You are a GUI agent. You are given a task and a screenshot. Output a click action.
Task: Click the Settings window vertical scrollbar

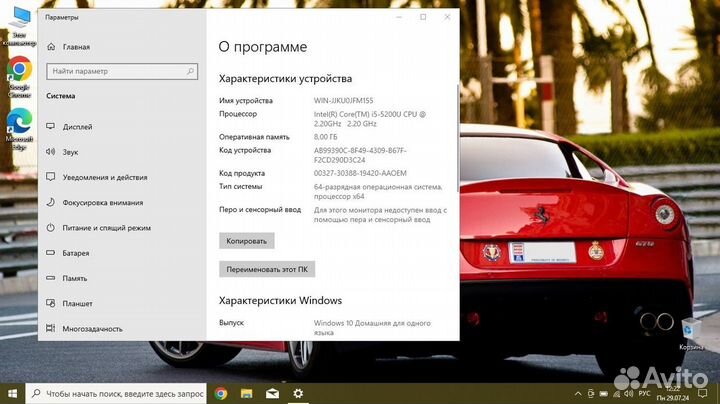[x=457, y=138]
